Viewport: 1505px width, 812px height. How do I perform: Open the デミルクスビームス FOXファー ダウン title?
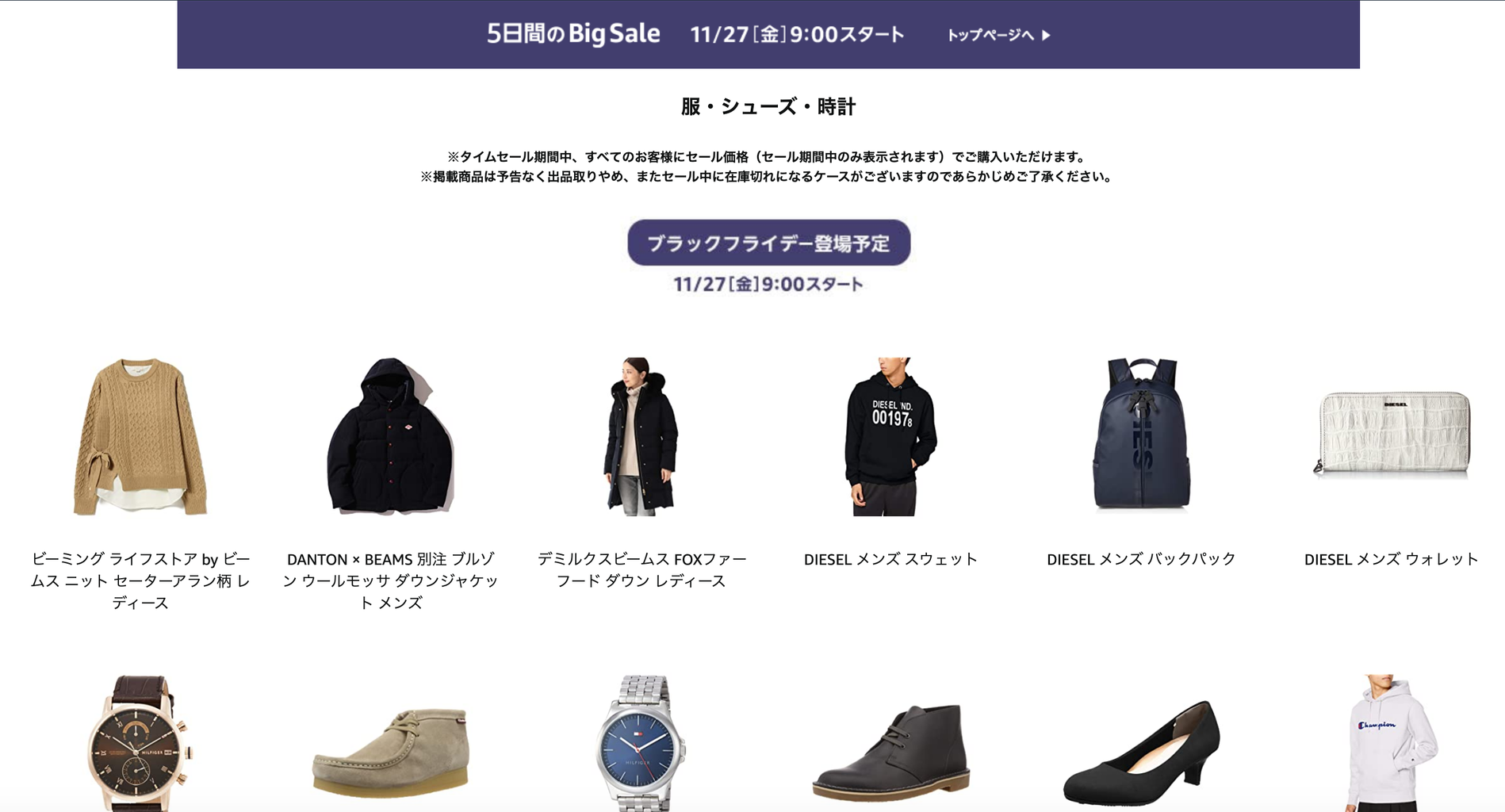click(641, 570)
